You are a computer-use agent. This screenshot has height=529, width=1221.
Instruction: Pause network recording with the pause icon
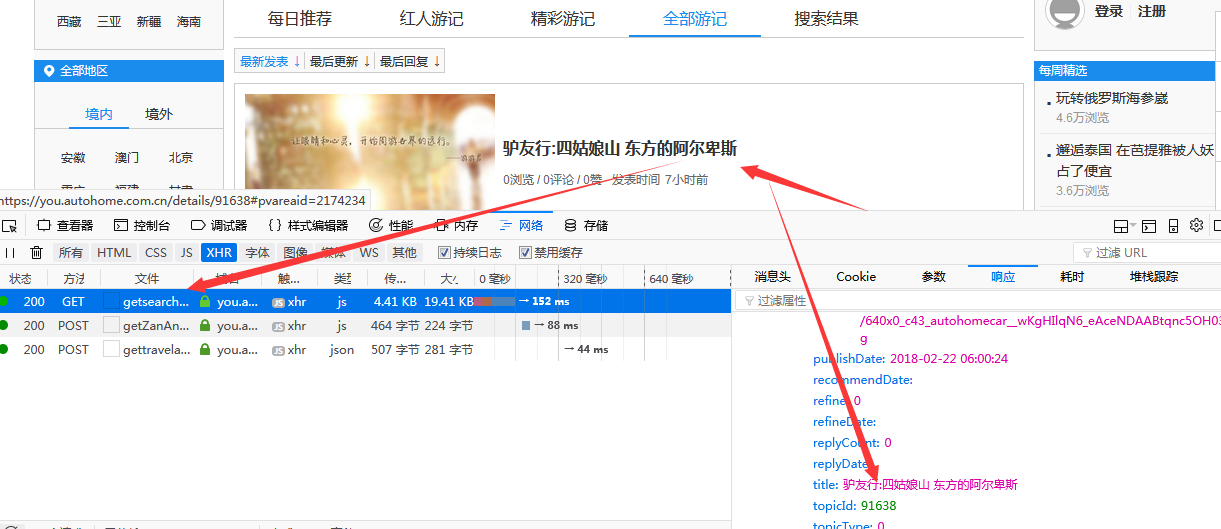pos(10,253)
